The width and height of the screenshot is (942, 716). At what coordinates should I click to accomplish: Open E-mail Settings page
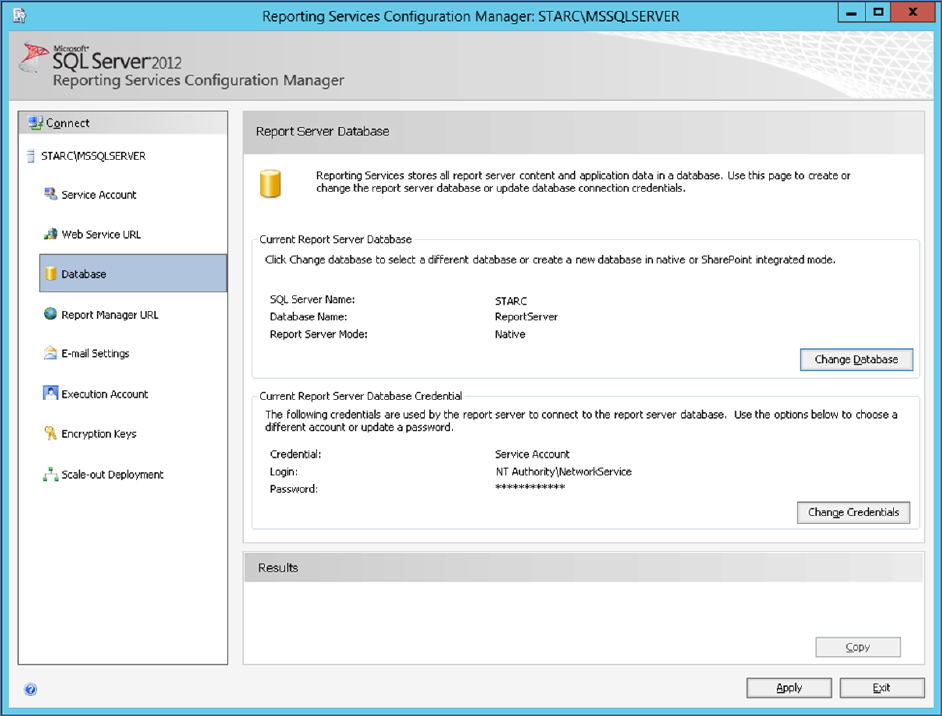(95, 353)
